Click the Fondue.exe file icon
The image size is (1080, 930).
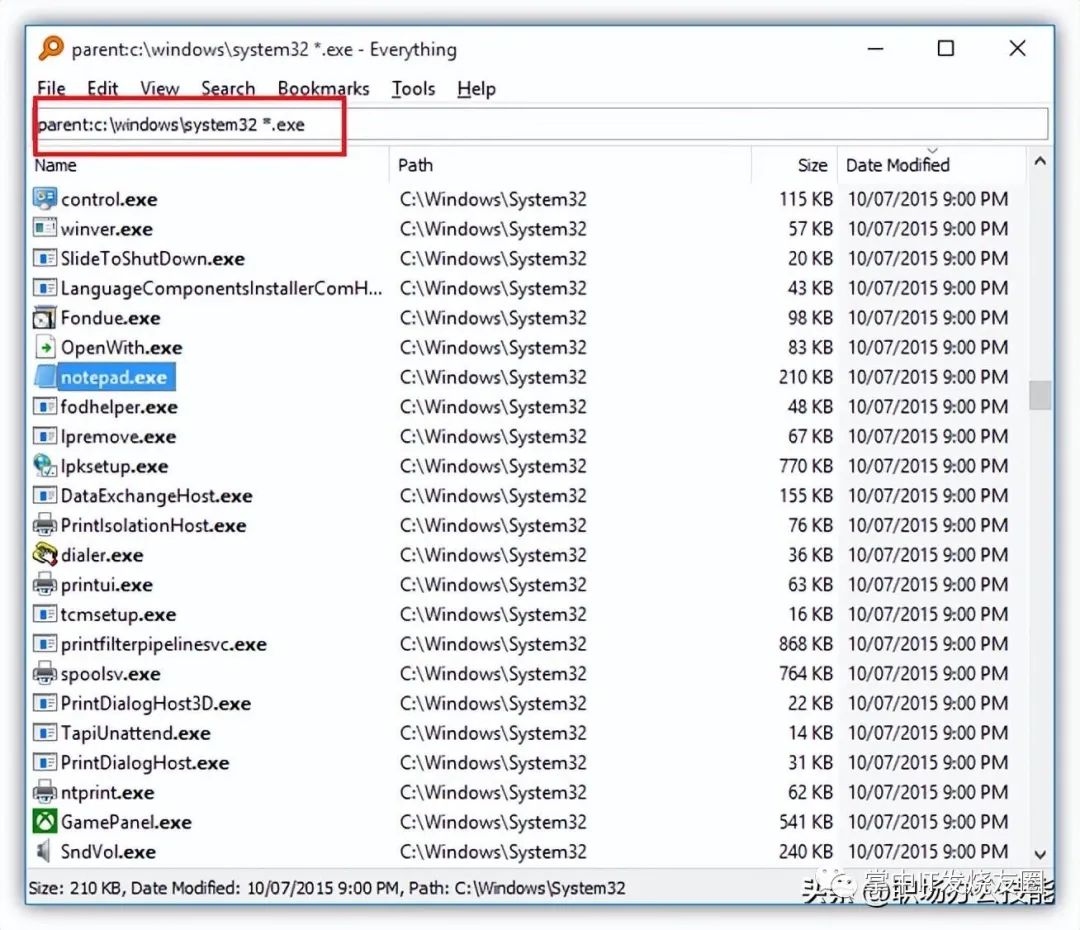click(x=45, y=318)
